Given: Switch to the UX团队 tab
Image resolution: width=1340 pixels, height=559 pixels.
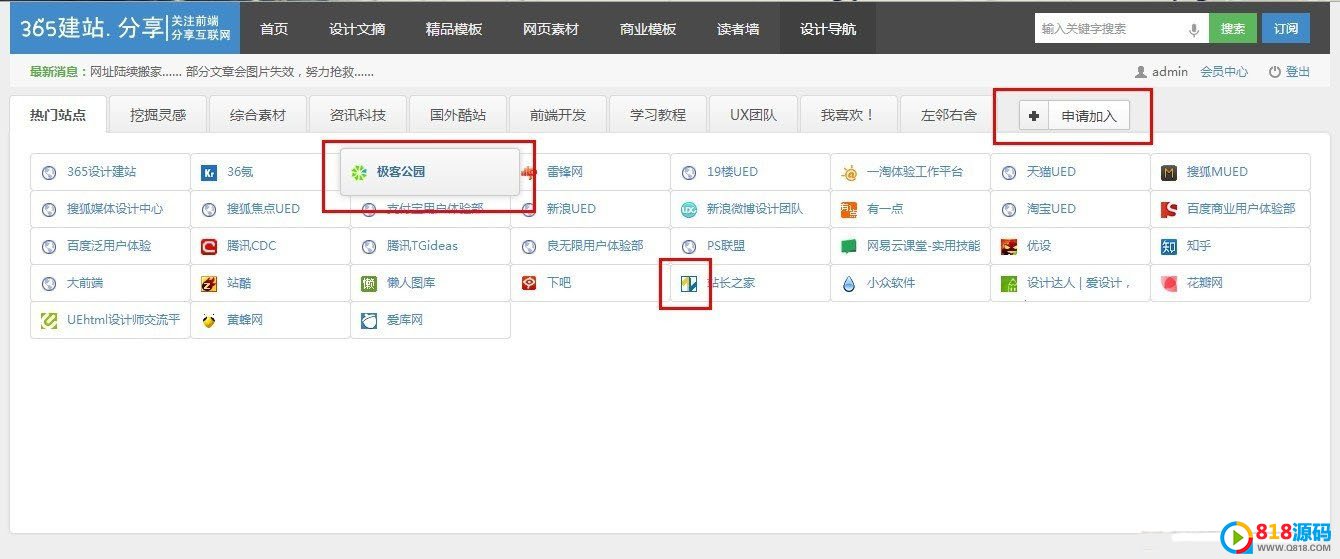Looking at the screenshot, I should 753,114.
